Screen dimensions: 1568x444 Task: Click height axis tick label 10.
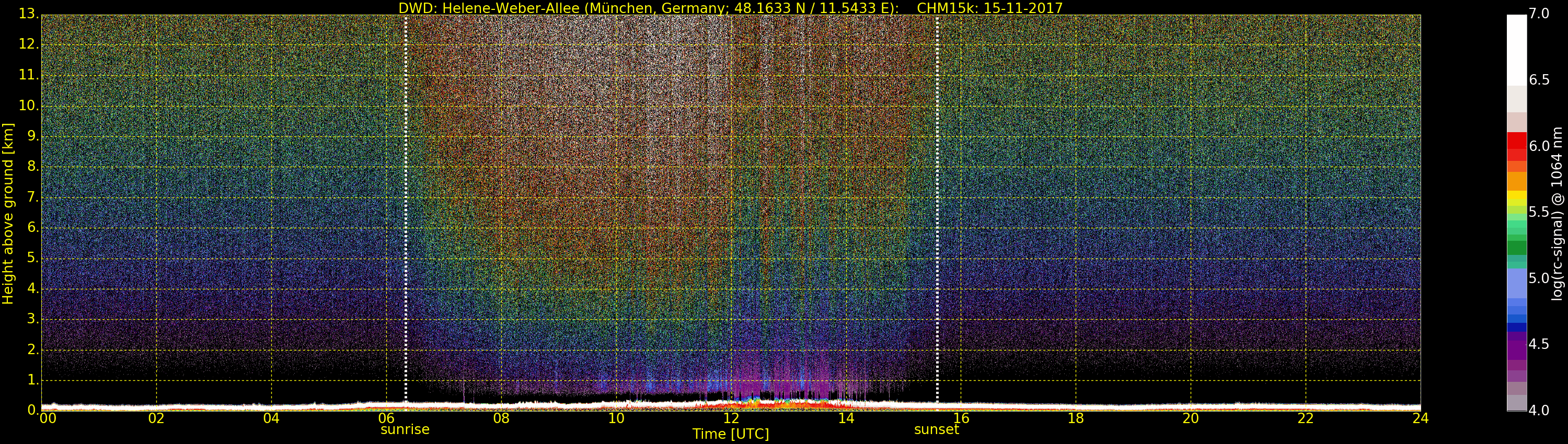click(29, 105)
